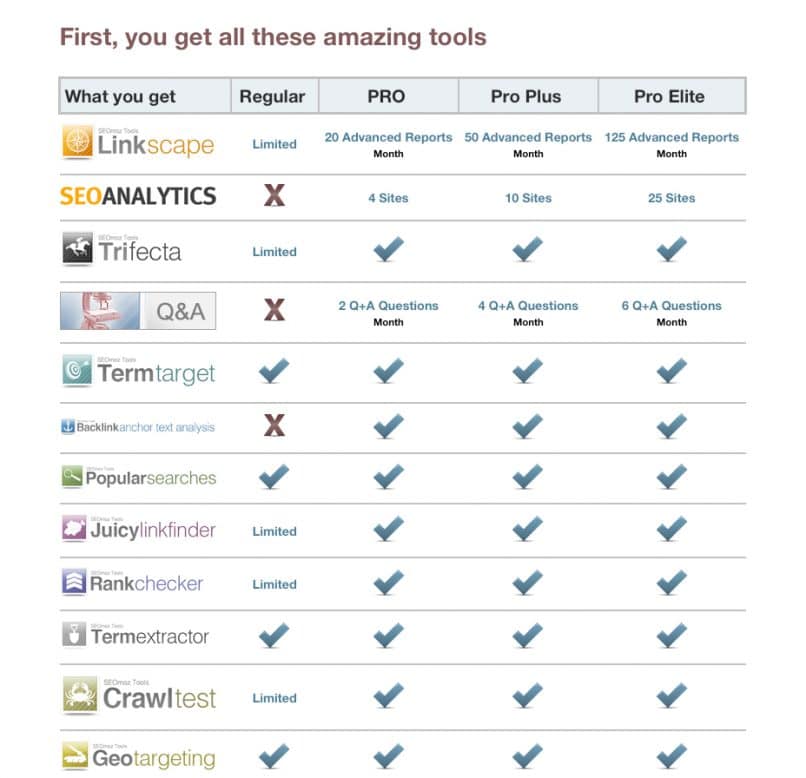
Task: Click the Linkscape compass icon
Action: (x=78, y=141)
